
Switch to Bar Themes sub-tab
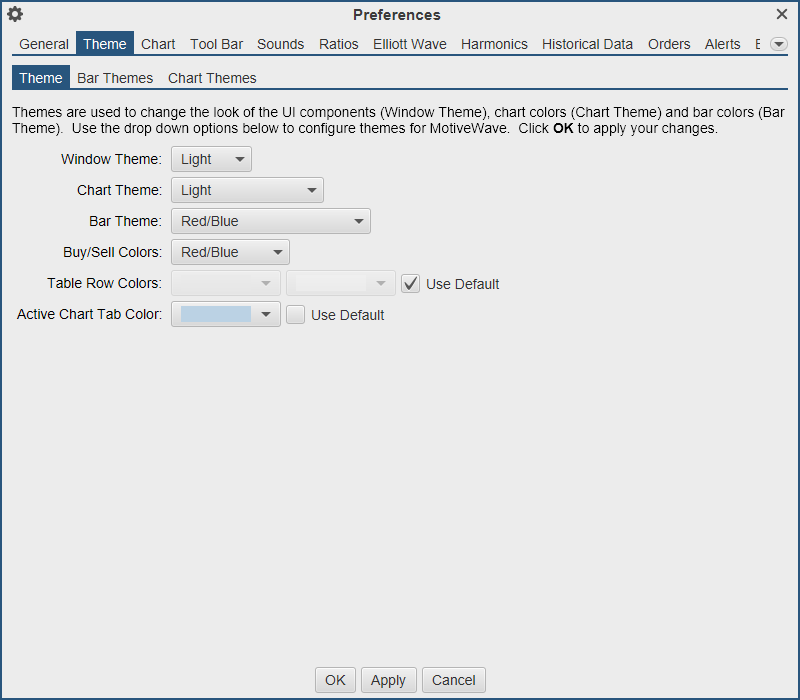(x=115, y=78)
